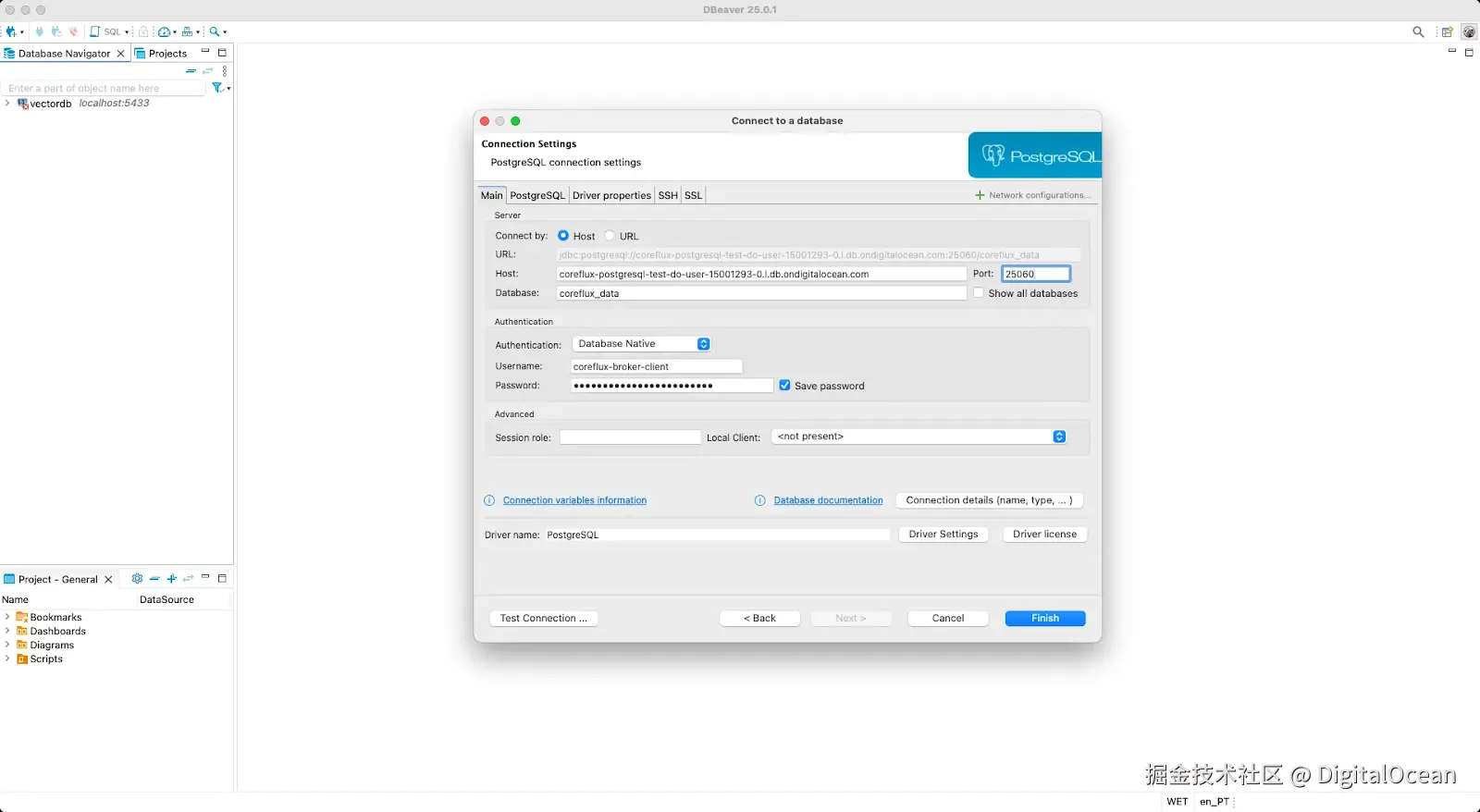Click the diagram tools icon in toolbar

[x=188, y=31]
